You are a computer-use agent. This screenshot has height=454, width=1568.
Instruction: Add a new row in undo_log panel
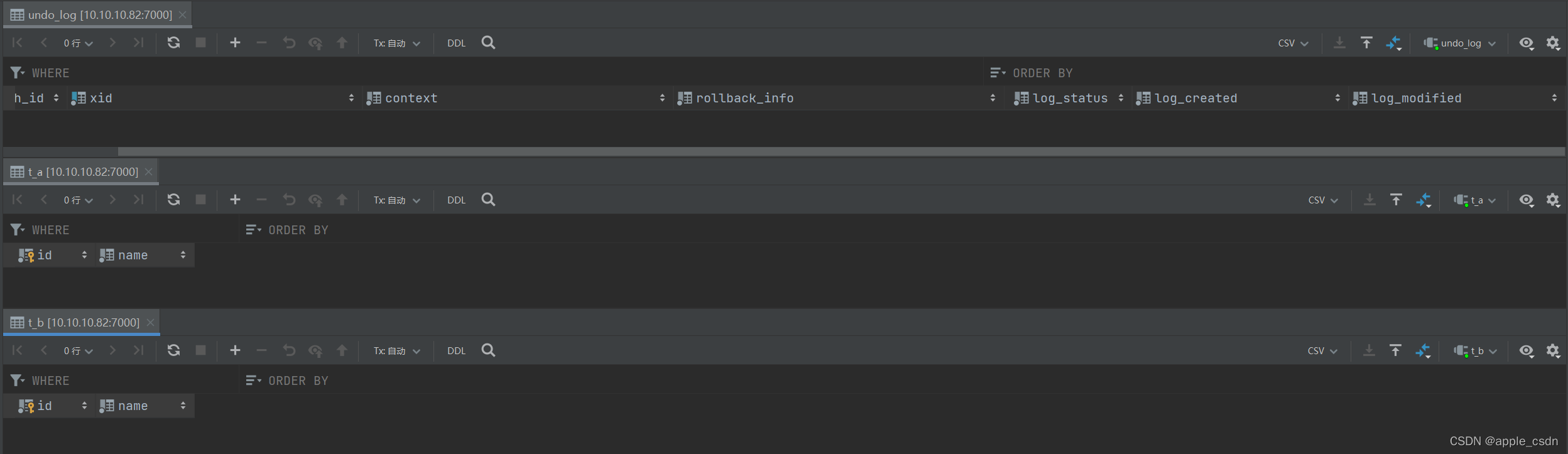235,43
